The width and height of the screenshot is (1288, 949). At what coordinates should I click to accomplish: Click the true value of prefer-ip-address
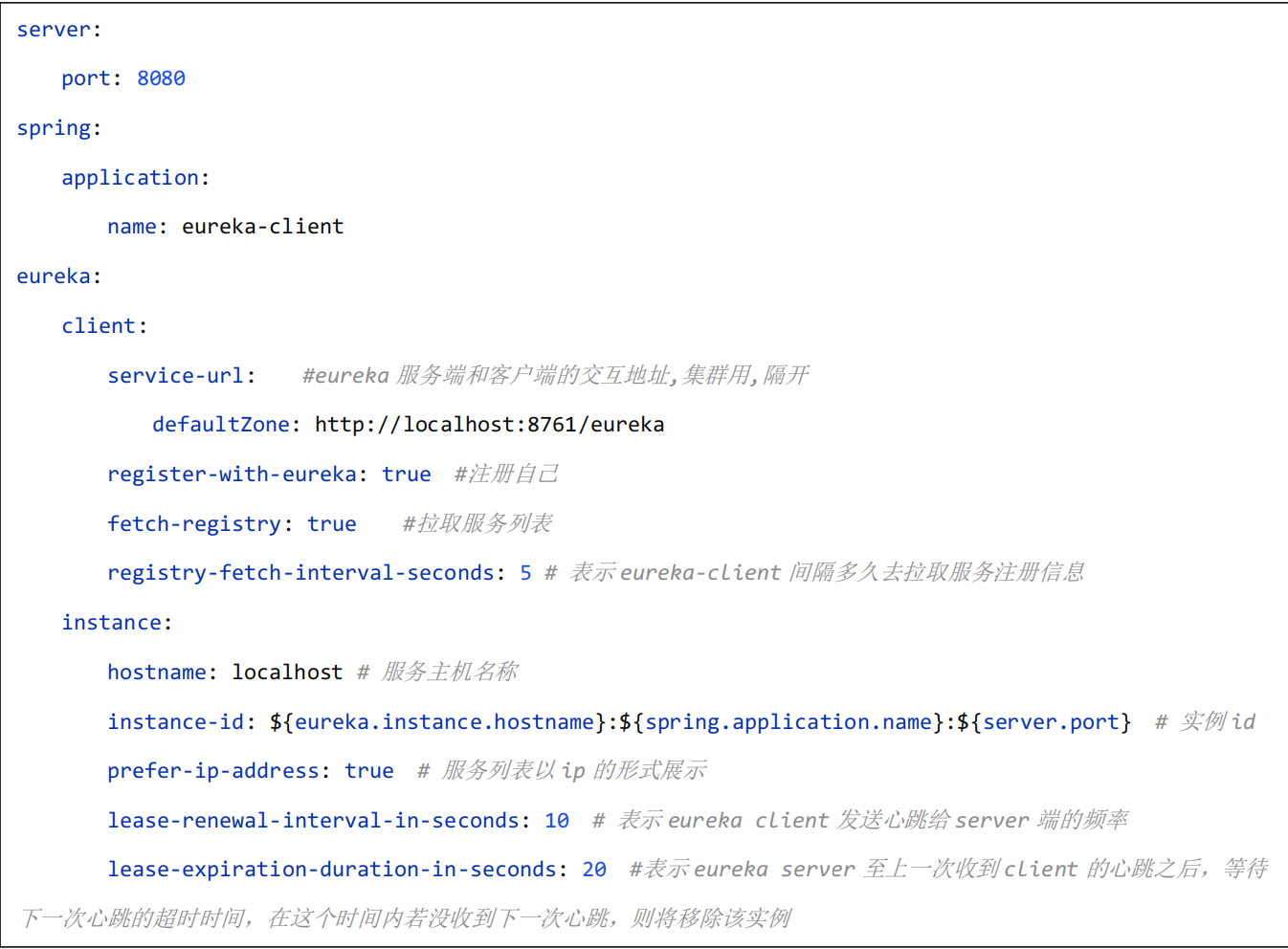[369, 771]
